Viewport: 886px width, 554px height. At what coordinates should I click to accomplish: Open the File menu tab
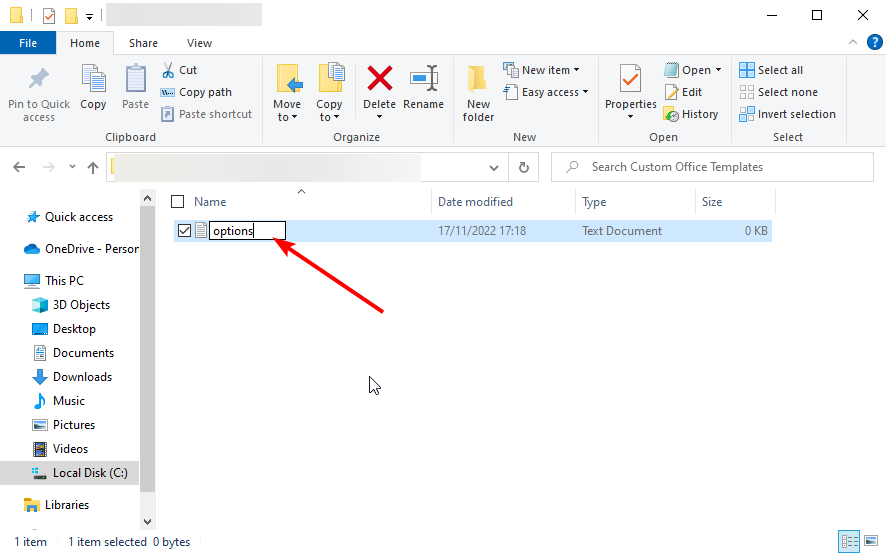point(28,43)
